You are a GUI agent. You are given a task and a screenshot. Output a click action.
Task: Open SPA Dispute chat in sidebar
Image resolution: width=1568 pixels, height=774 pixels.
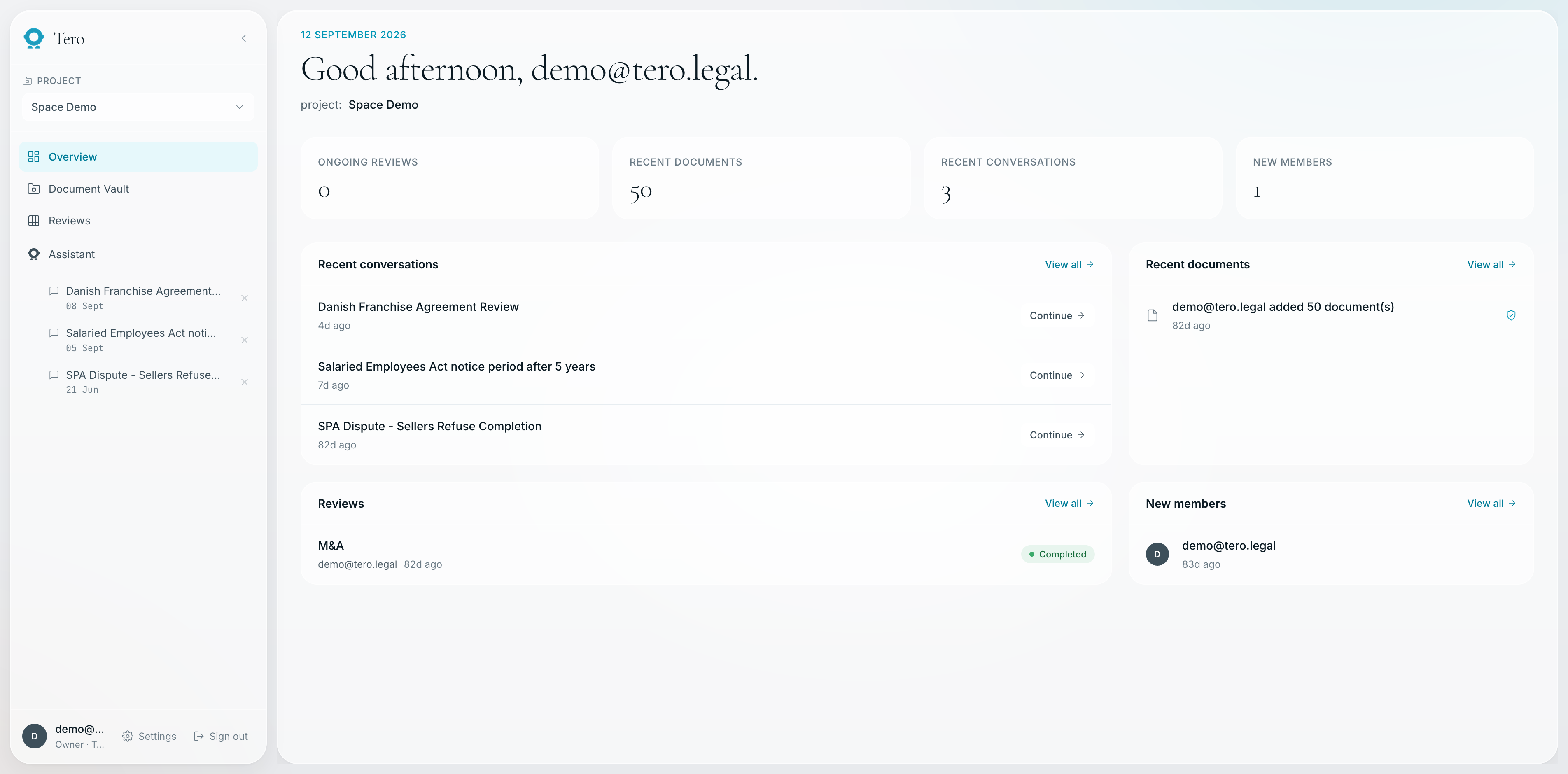coord(143,382)
